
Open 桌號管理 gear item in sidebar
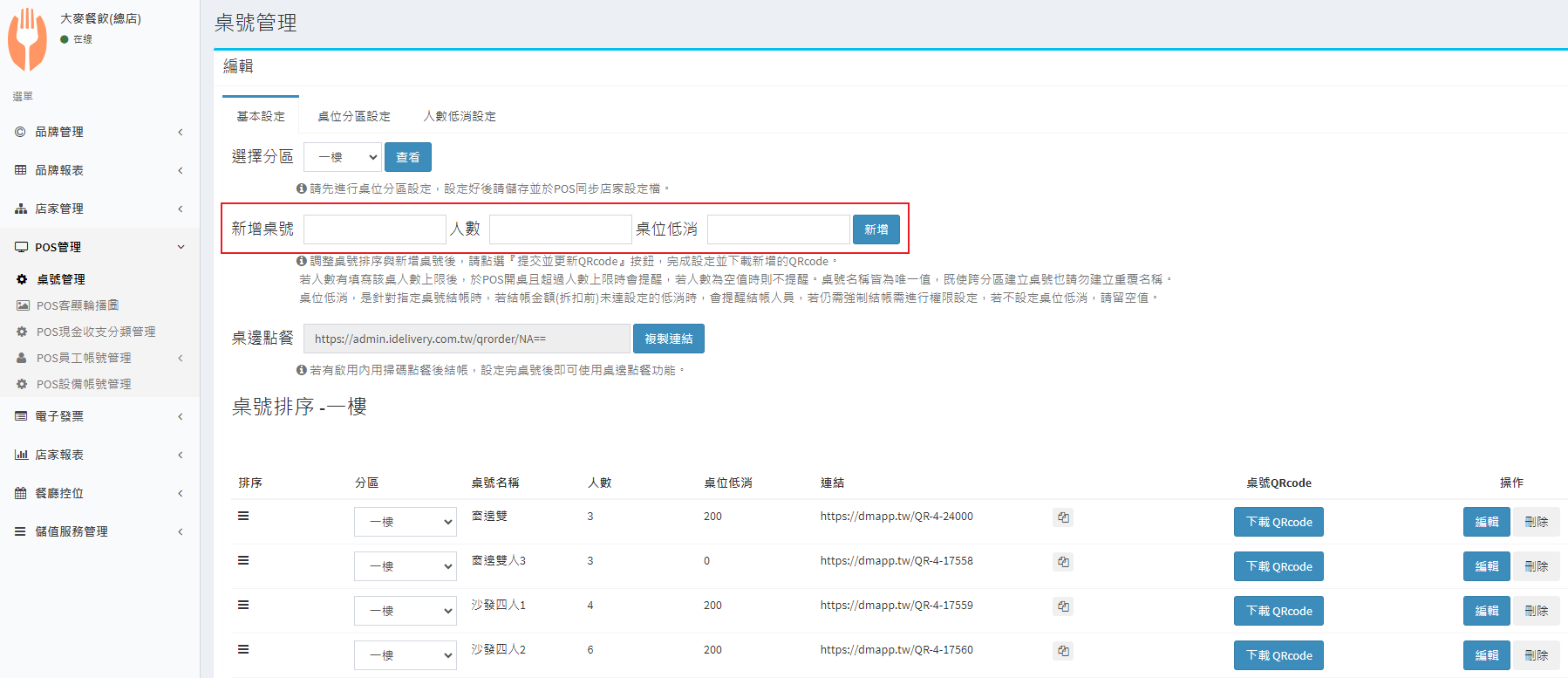[60, 279]
